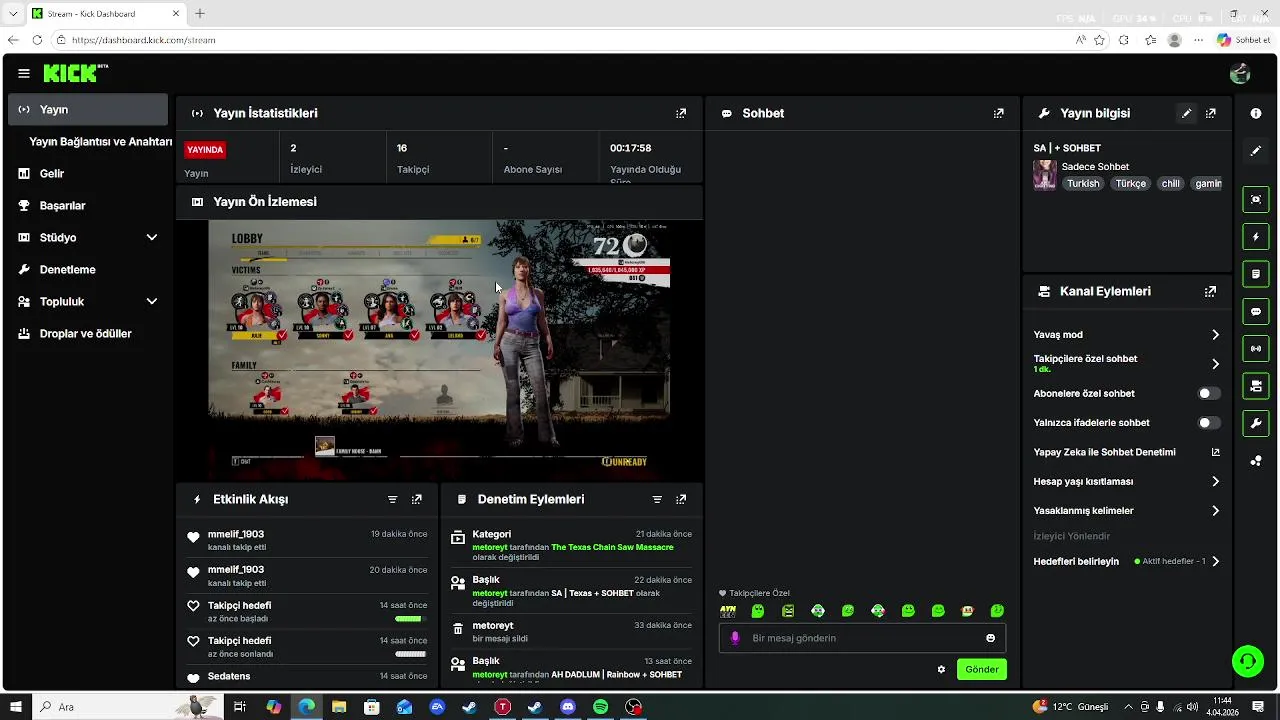Pop out the Kanal Eylemleri panel
This screenshot has height=720, width=1280.
[1210, 292]
